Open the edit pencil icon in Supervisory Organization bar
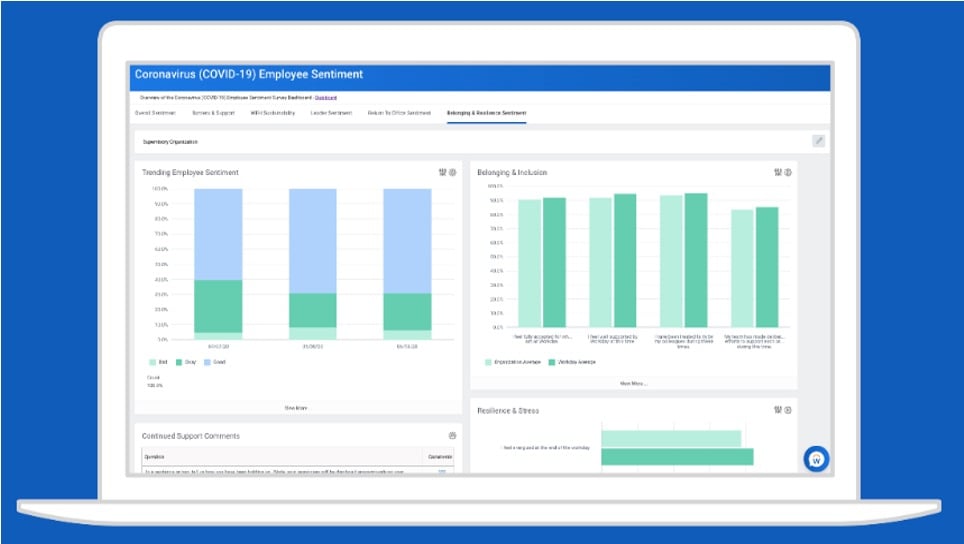 click(818, 141)
